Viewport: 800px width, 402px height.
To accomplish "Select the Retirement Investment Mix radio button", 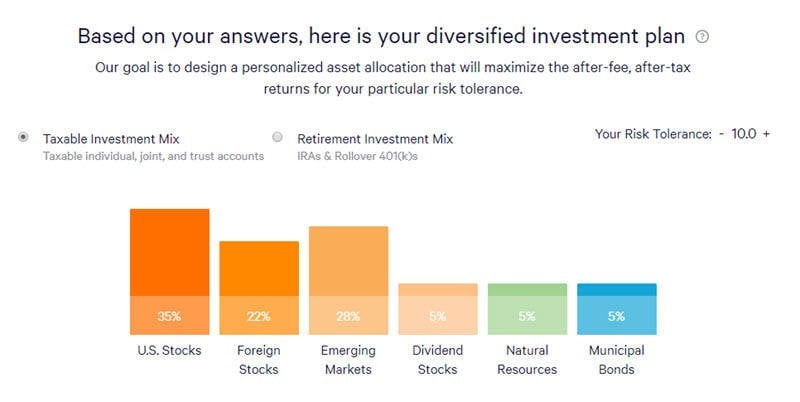I will click(277, 137).
